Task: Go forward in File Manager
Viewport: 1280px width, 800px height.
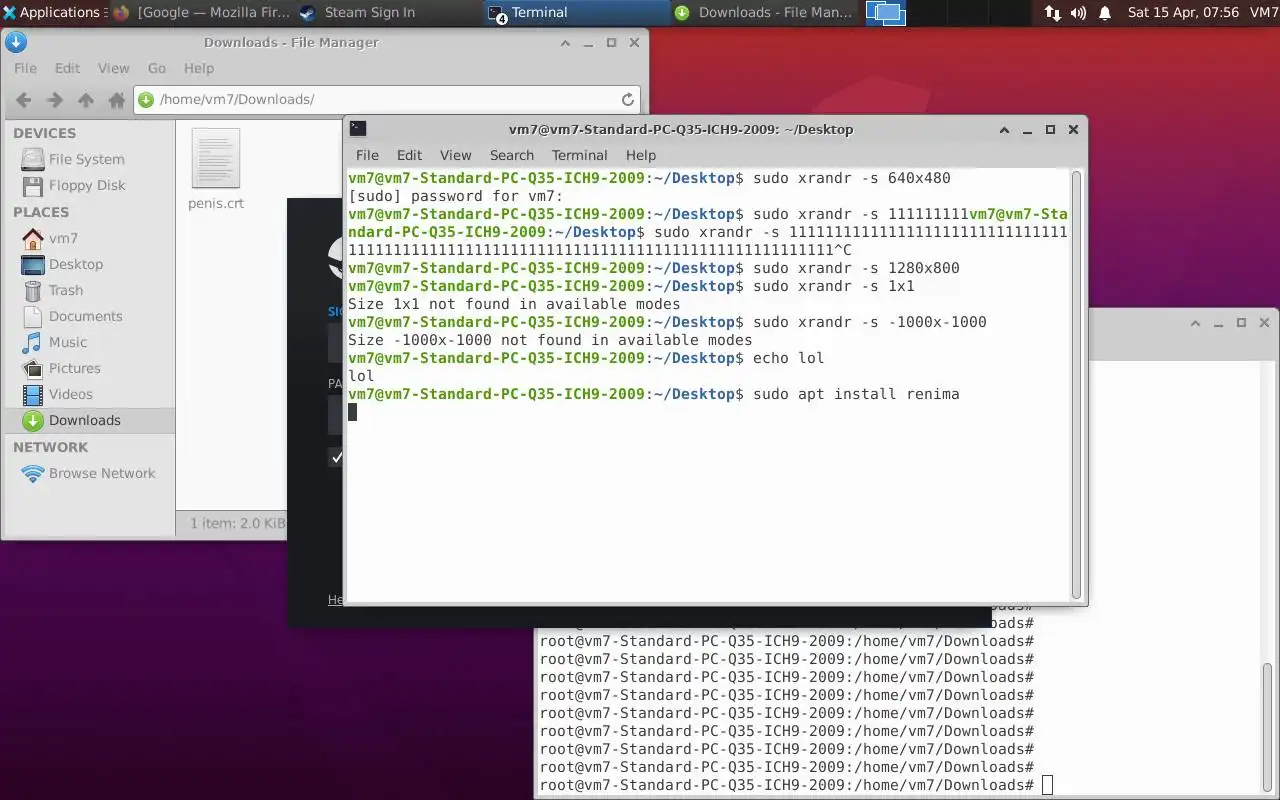Action: pos(55,99)
